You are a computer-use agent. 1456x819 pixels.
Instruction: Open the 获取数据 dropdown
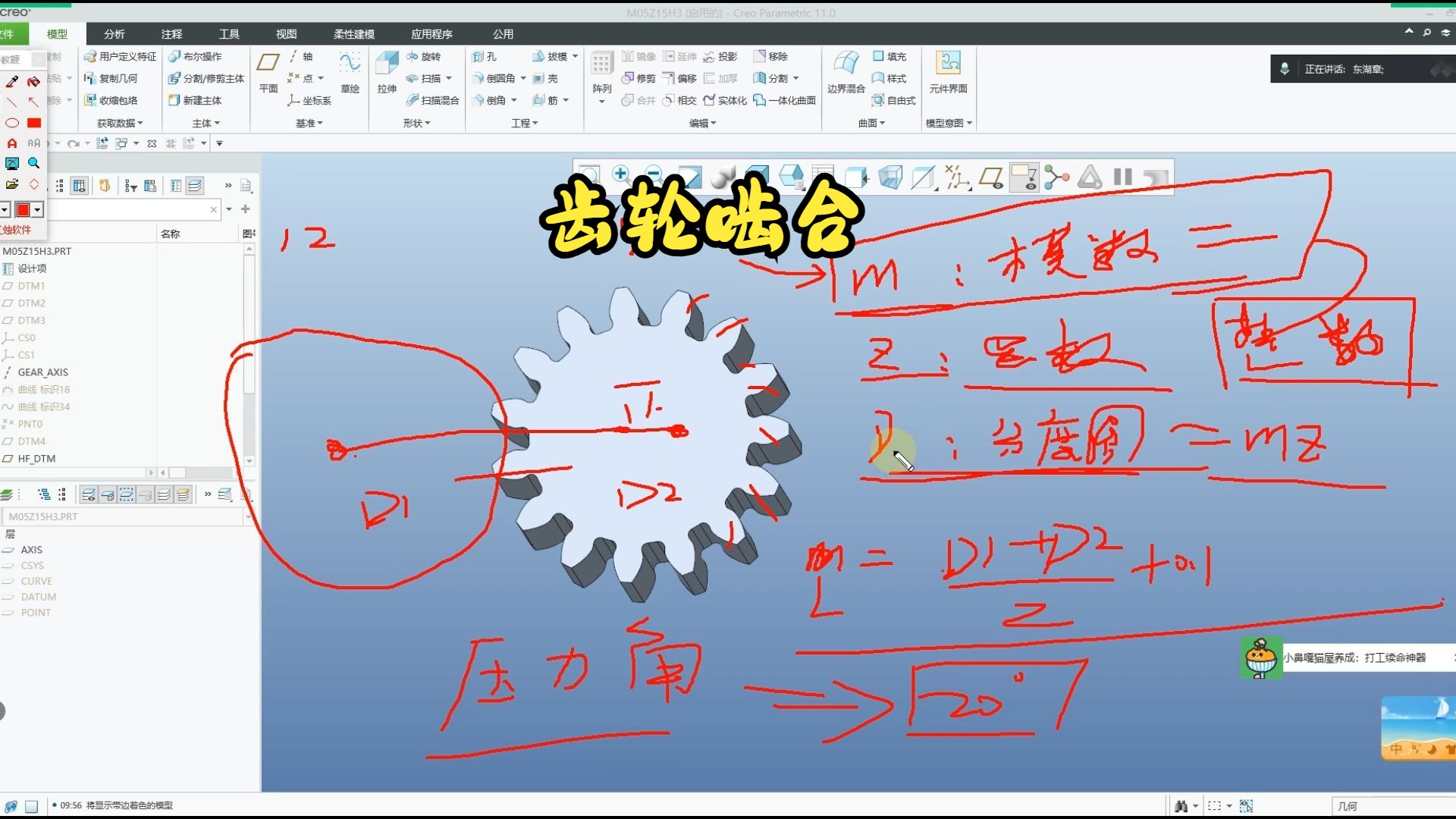120,122
